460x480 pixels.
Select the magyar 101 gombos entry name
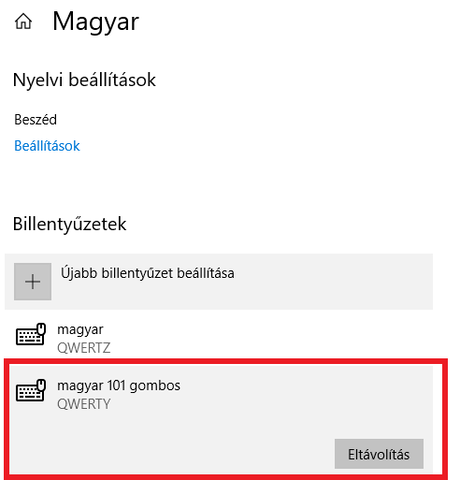click(x=119, y=386)
